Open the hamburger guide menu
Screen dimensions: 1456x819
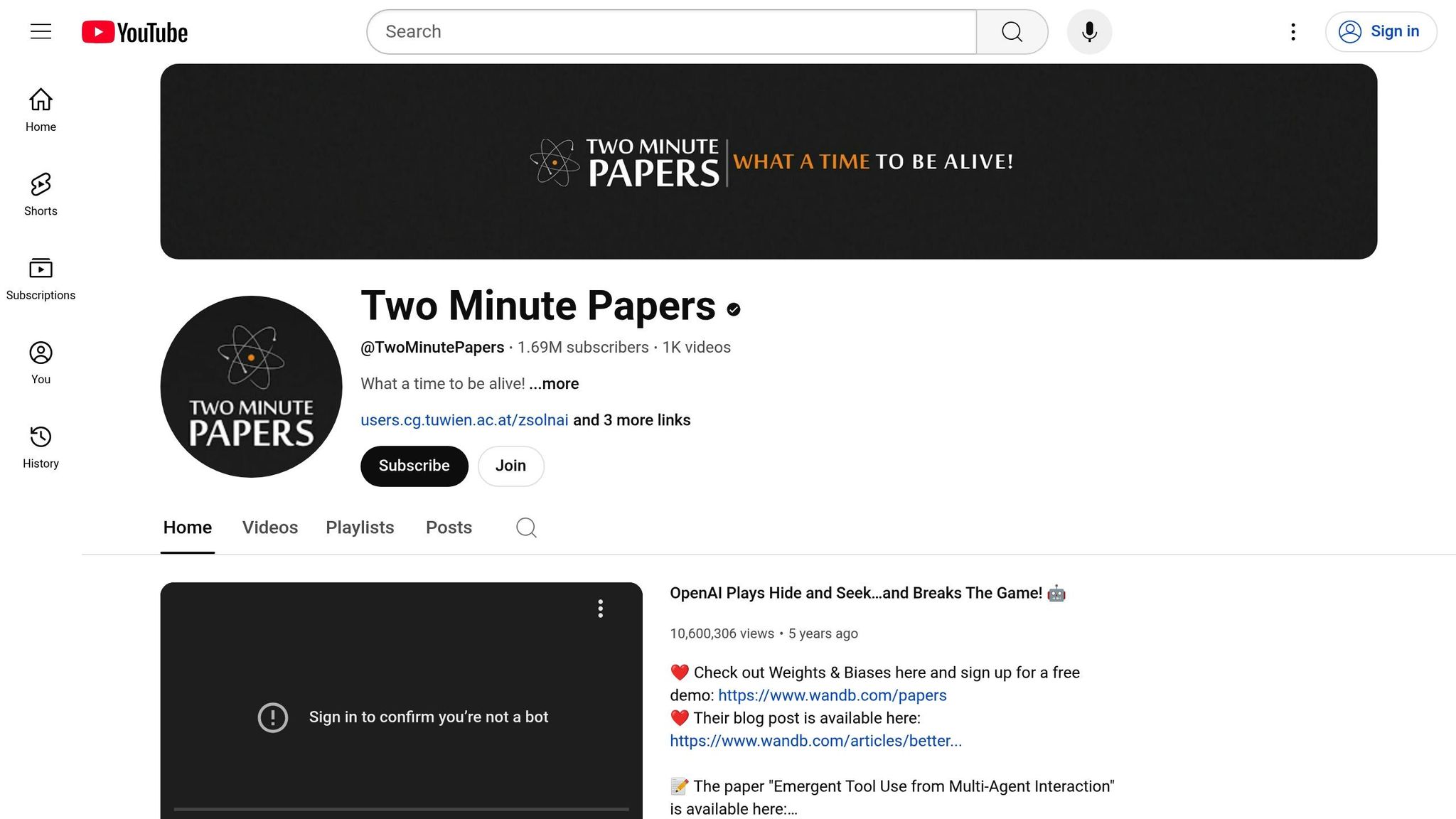[x=41, y=31]
